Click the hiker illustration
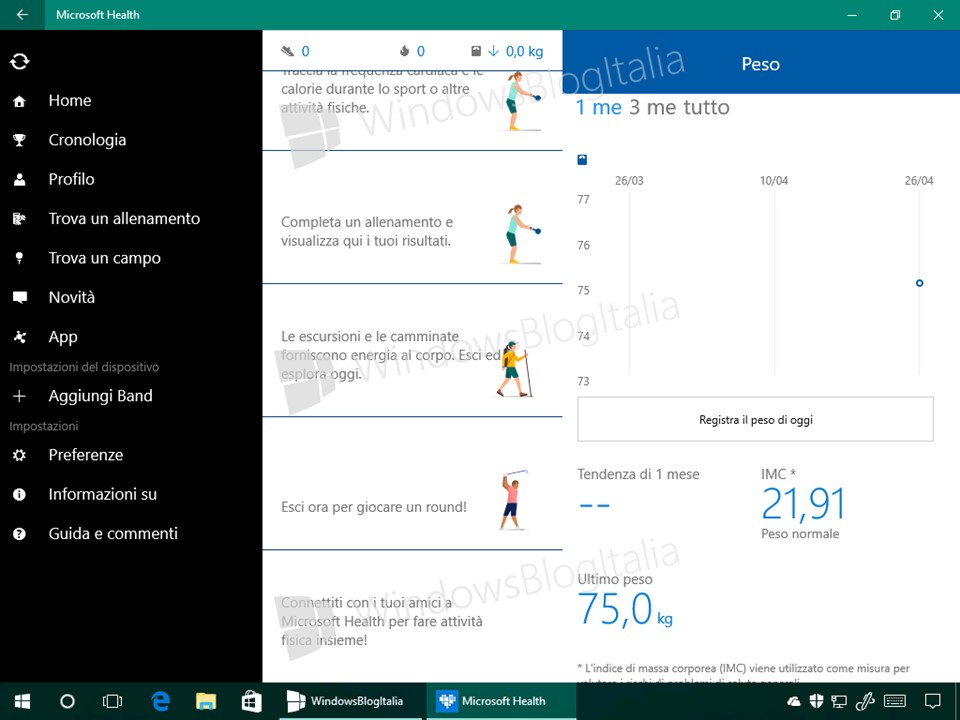The height and width of the screenshot is (720, 960). click(513, 369)
